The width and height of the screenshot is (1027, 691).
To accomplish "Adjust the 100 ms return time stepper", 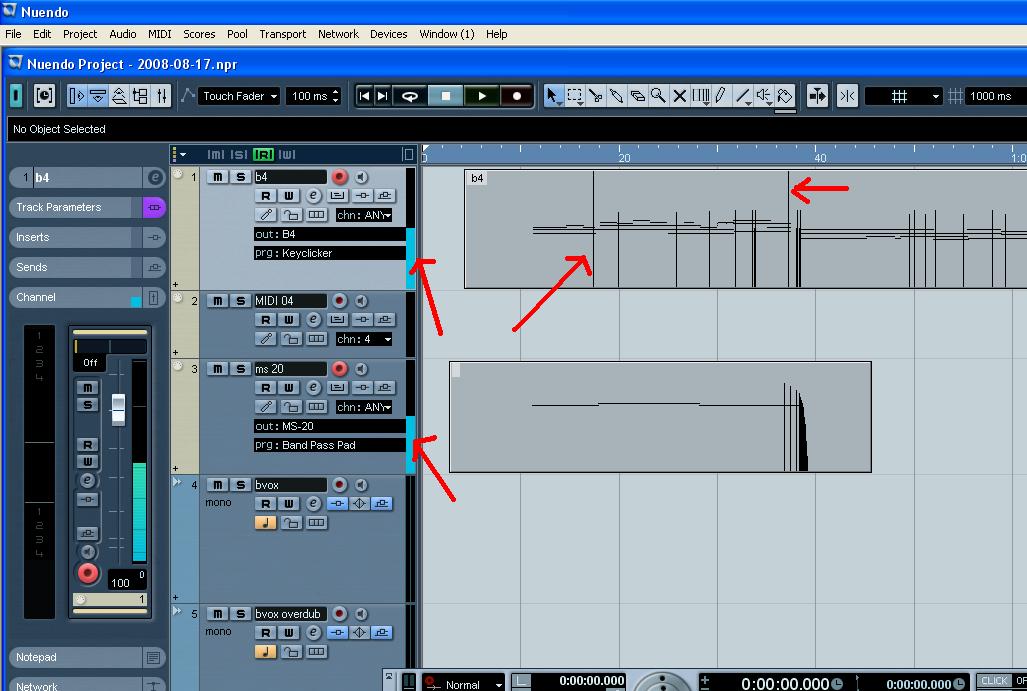I will (335, 96).
